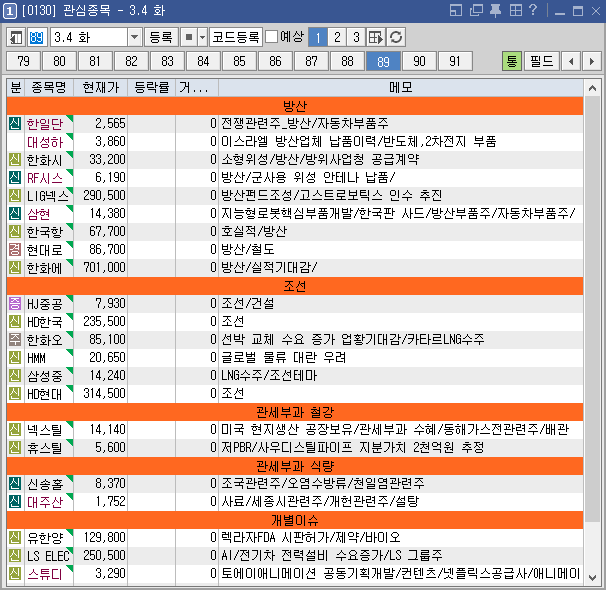
Task: Click the 경 icon beside 현대로
Action: click(x=15, y=250)
